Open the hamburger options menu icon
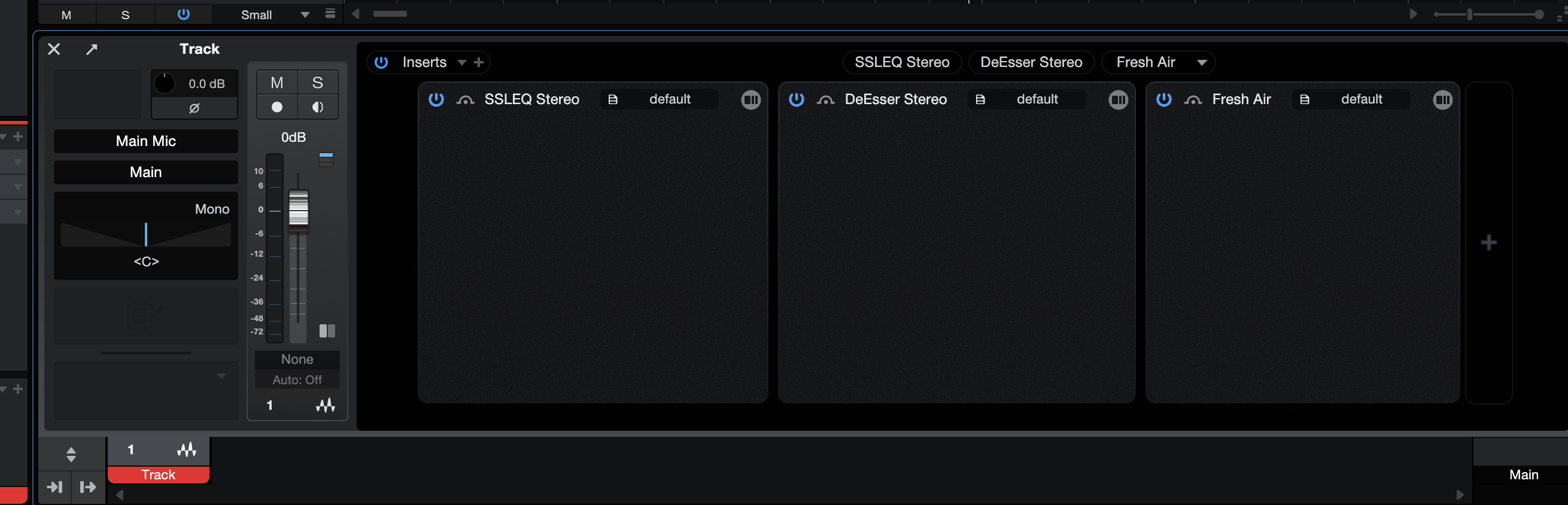Viewport: 1568px width, 505px height. point(330,13)
